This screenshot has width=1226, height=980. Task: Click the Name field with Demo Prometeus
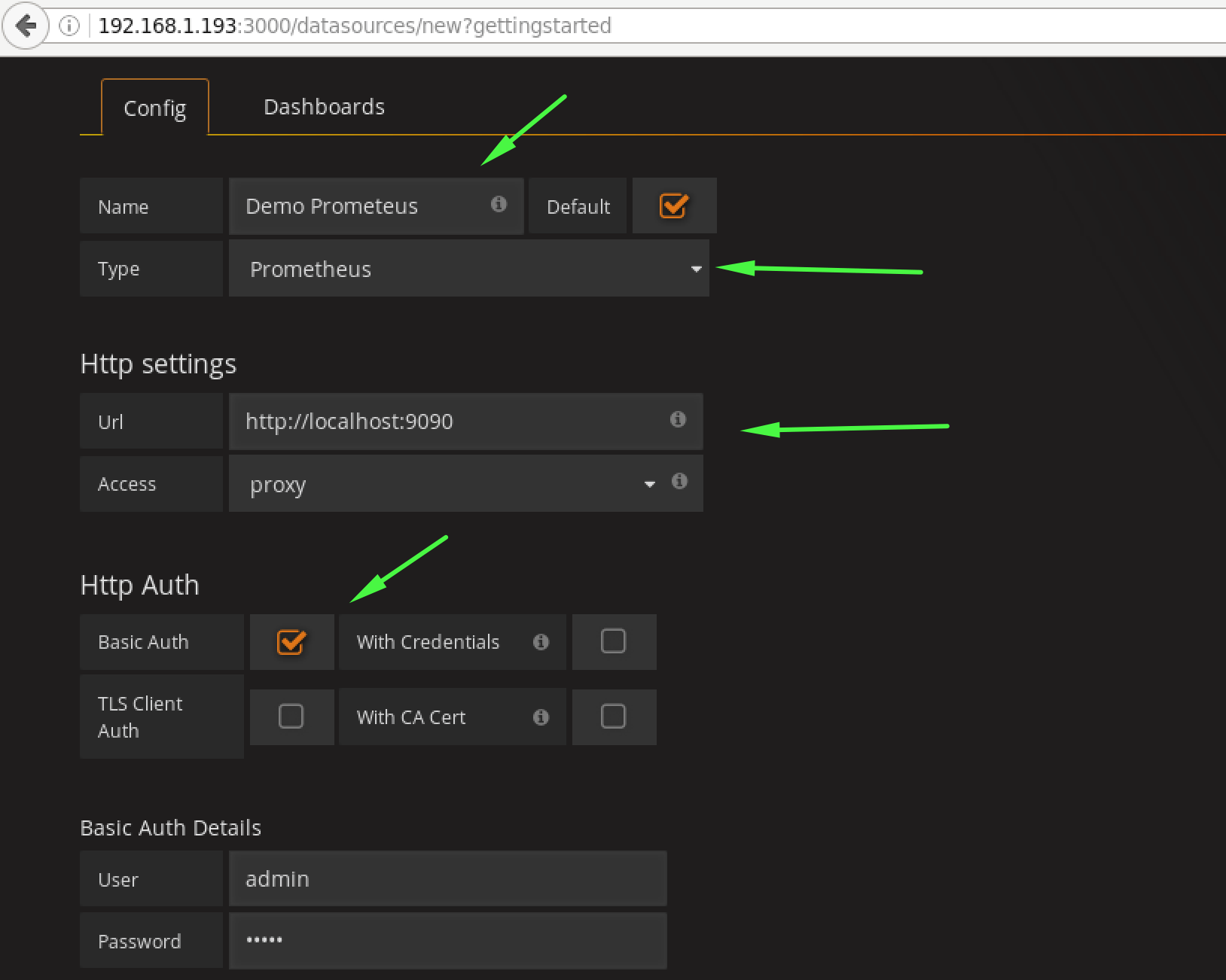(361, 206)
